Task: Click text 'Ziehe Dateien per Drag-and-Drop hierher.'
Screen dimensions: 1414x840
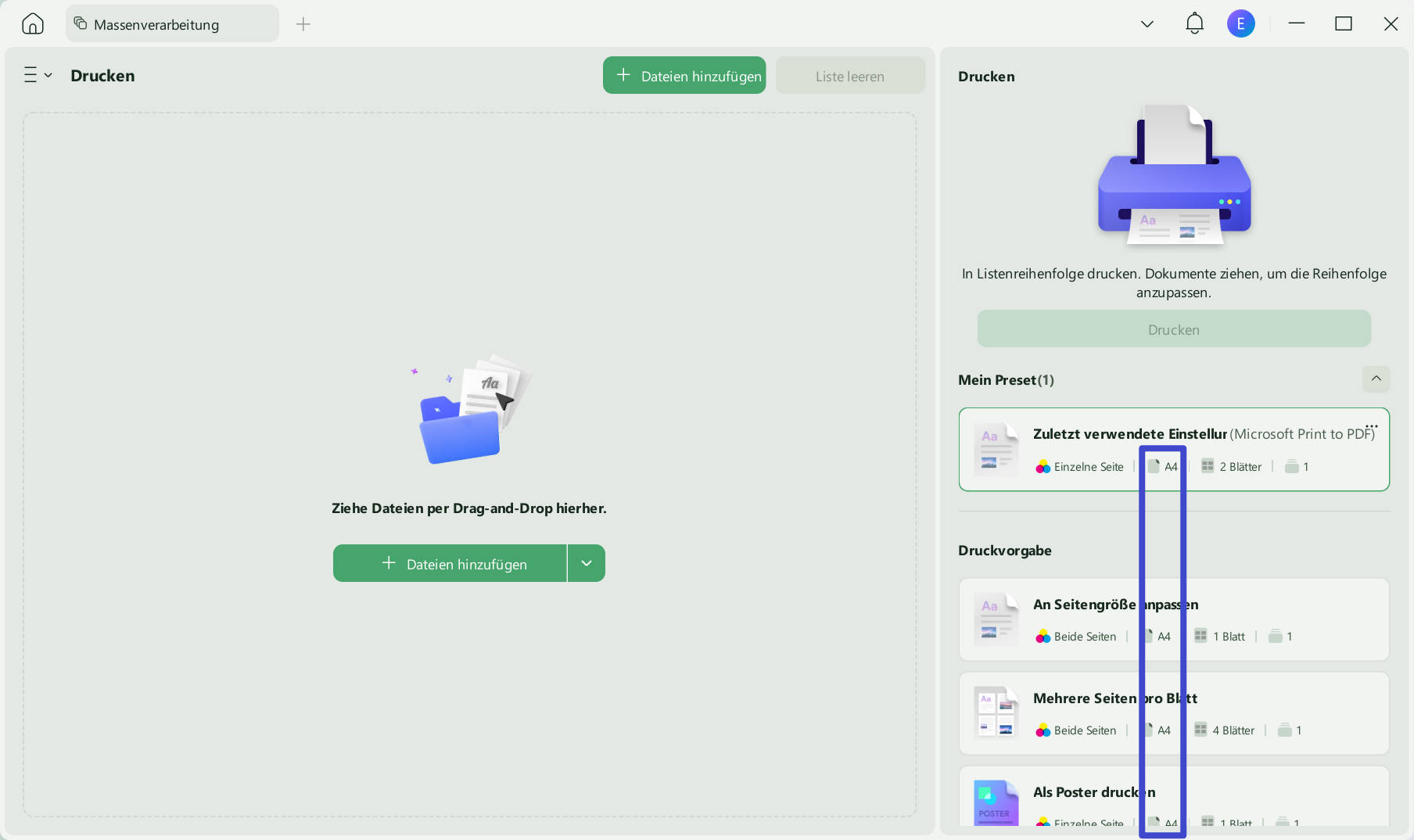Action: [469, 508]
